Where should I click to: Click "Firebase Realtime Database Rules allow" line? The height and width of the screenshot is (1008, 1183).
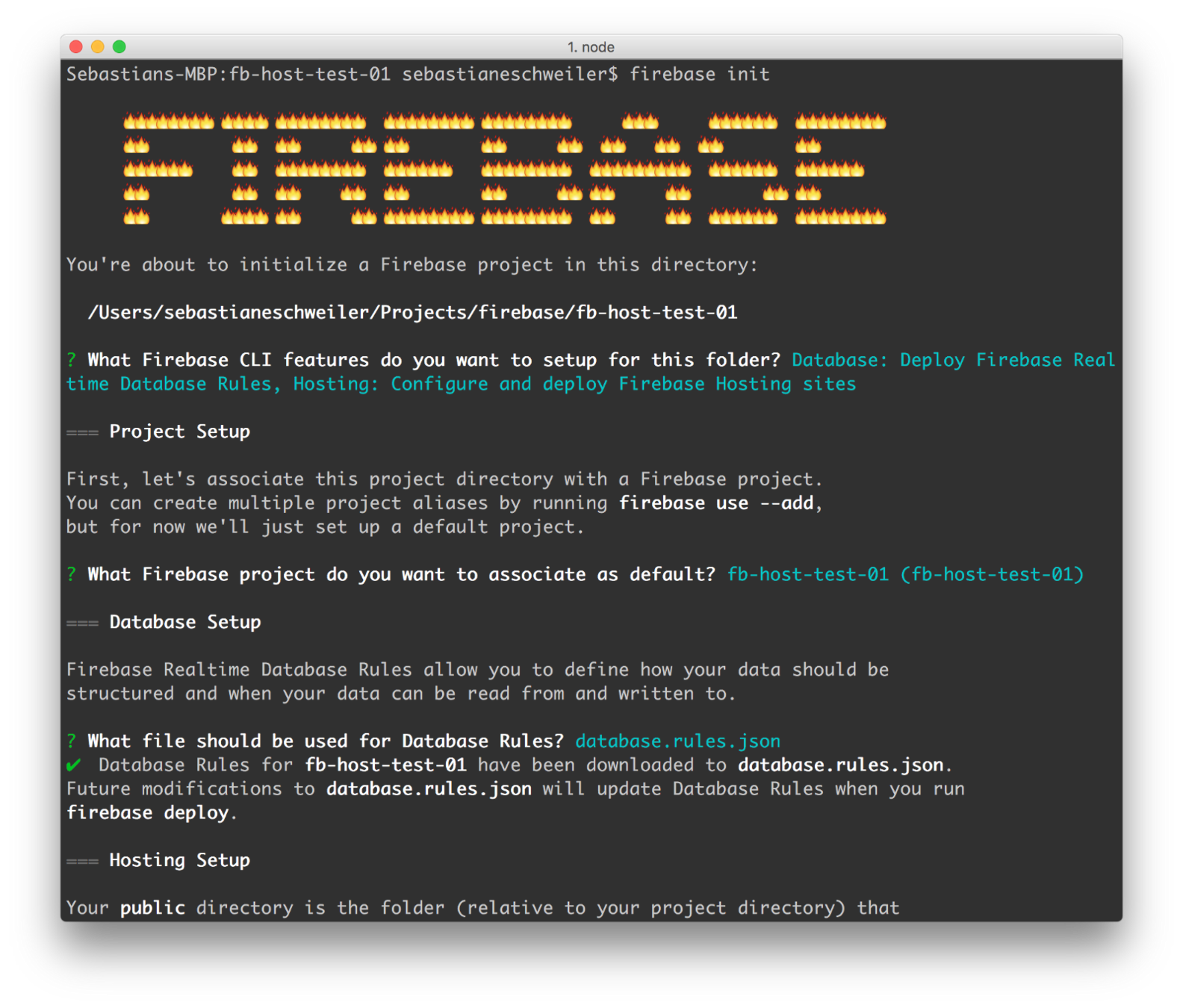click(x=477, y=670)
